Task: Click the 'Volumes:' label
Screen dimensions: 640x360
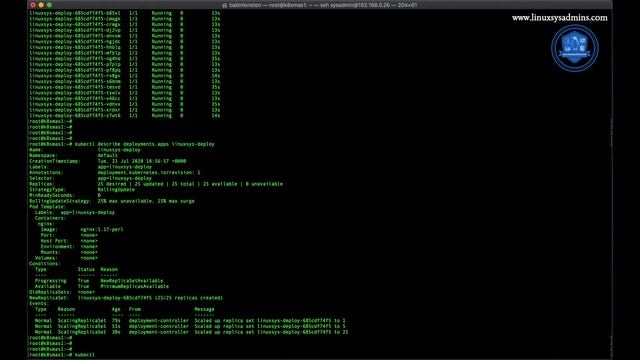Action: click(x=46, y=258)
